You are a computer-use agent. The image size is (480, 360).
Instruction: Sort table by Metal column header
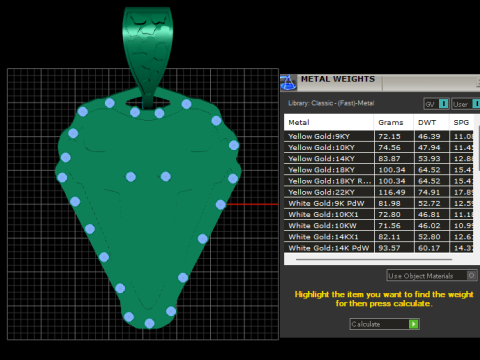(329, 122)
